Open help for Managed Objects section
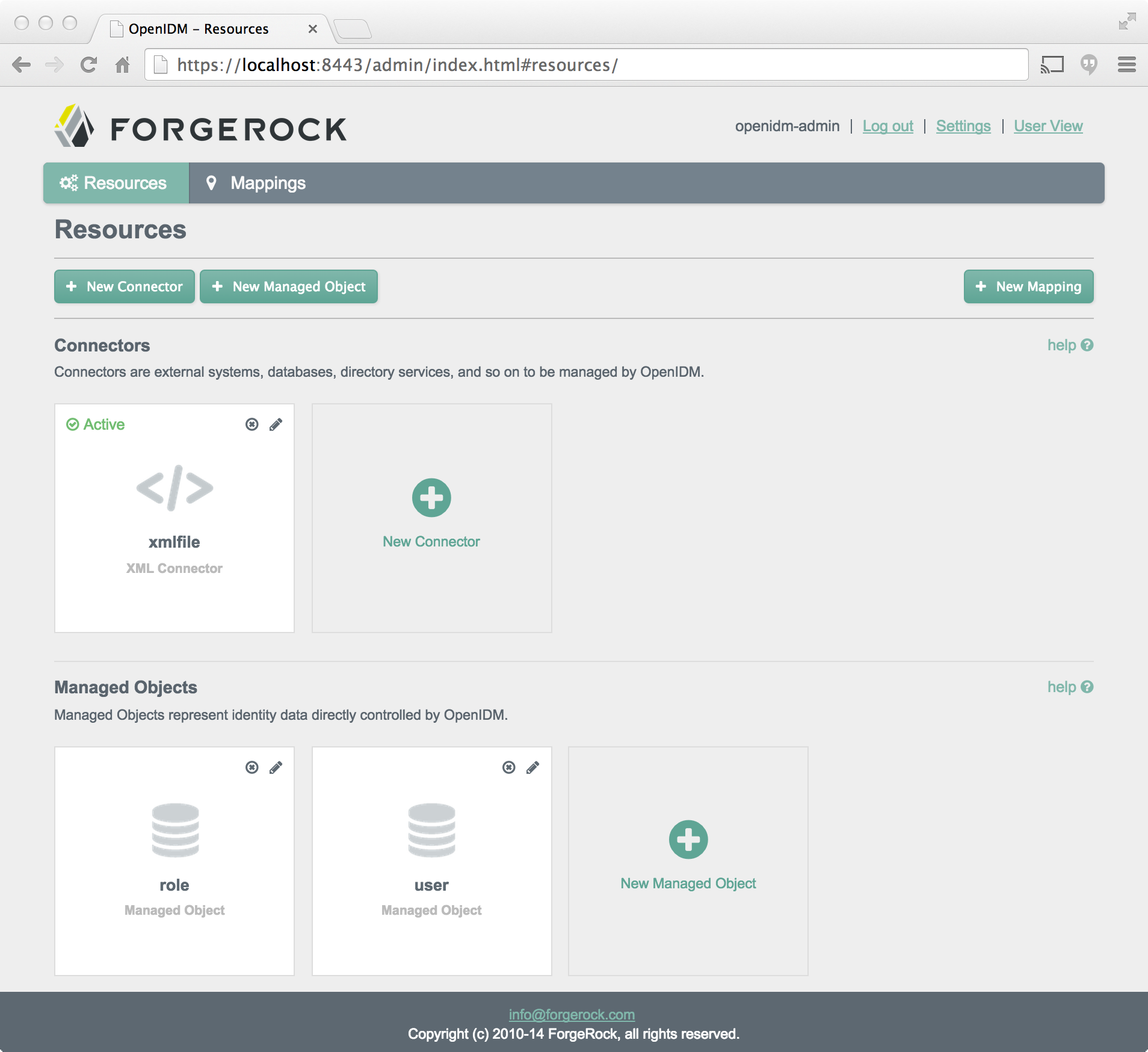 point(1070,687)
